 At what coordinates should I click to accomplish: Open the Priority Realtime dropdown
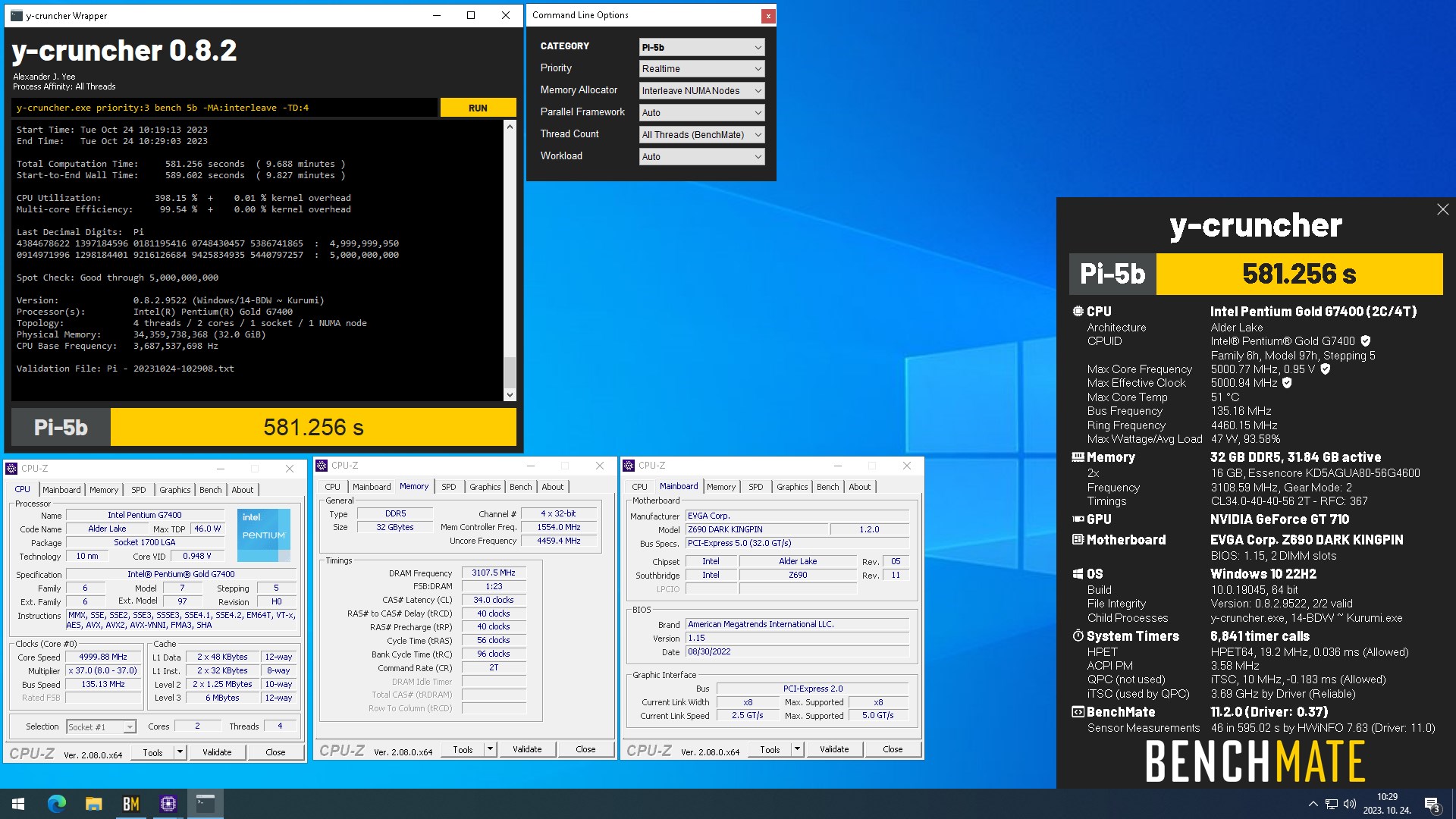[701, 68]
